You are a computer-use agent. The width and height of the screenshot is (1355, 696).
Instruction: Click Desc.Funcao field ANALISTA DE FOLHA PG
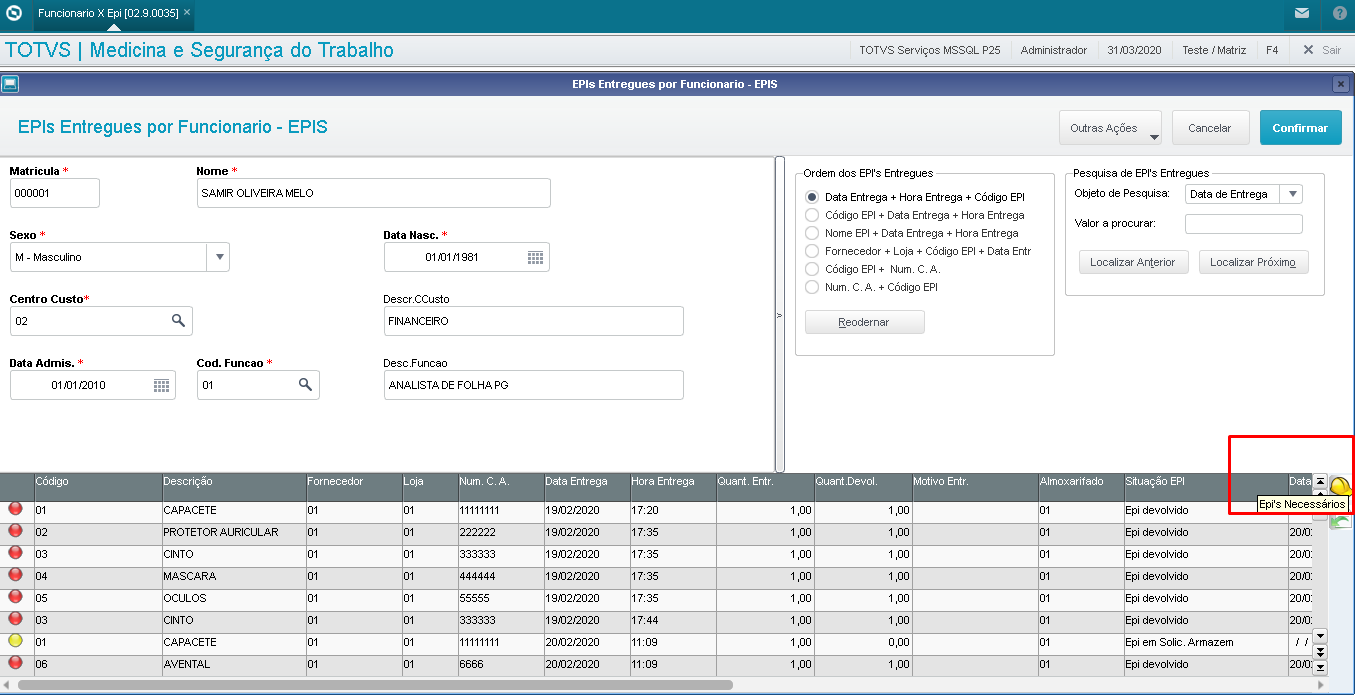pos(534,385)
